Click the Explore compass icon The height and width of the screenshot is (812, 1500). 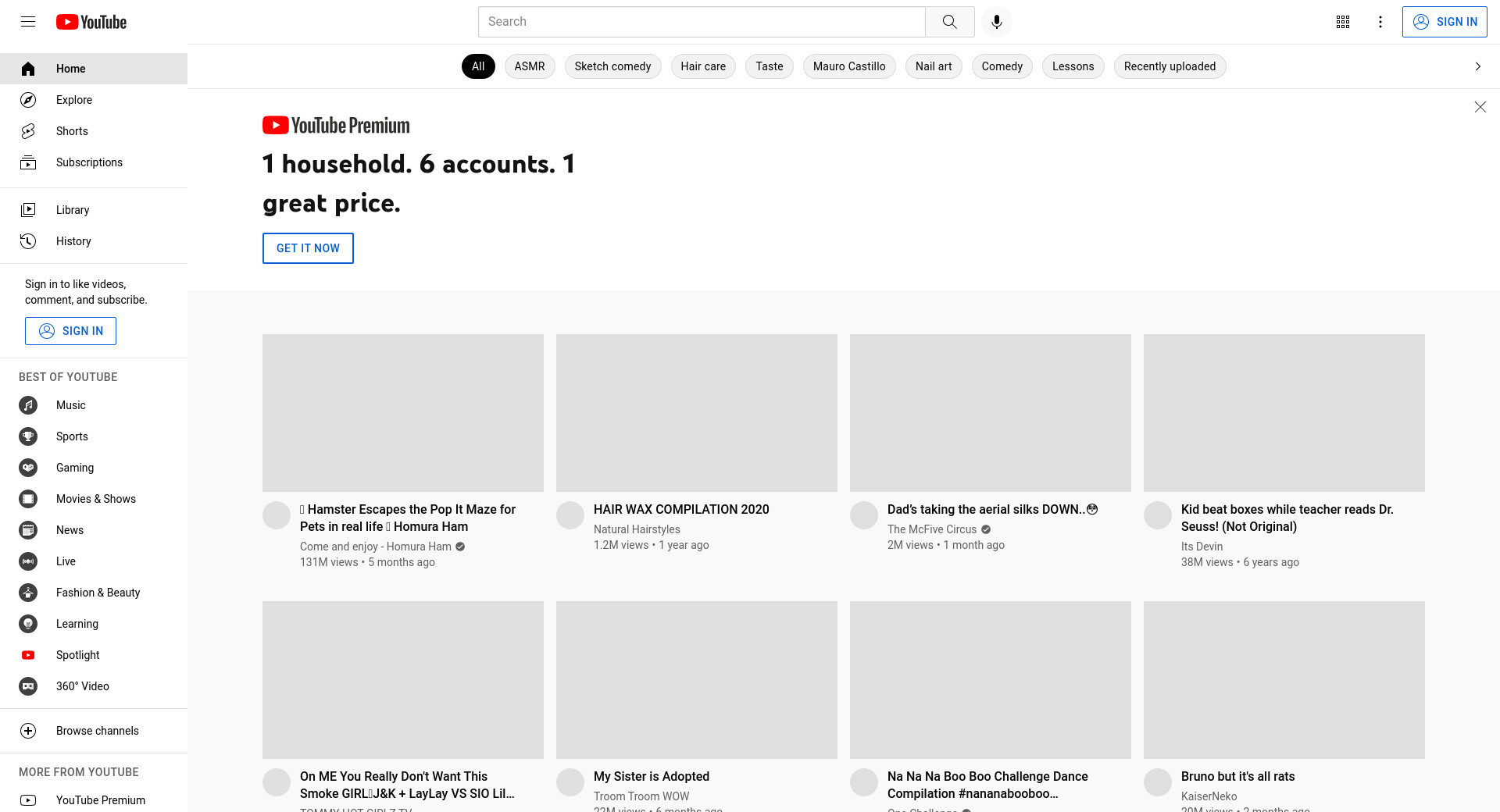coord(28,100)
